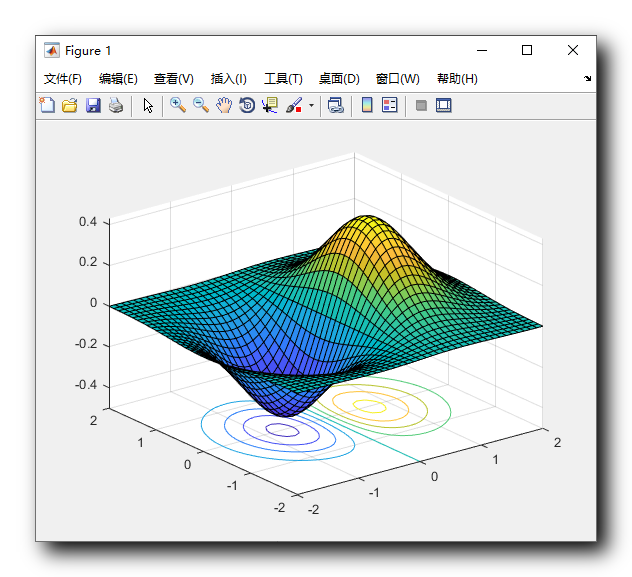Open the 编辑(E) menu

118,79
